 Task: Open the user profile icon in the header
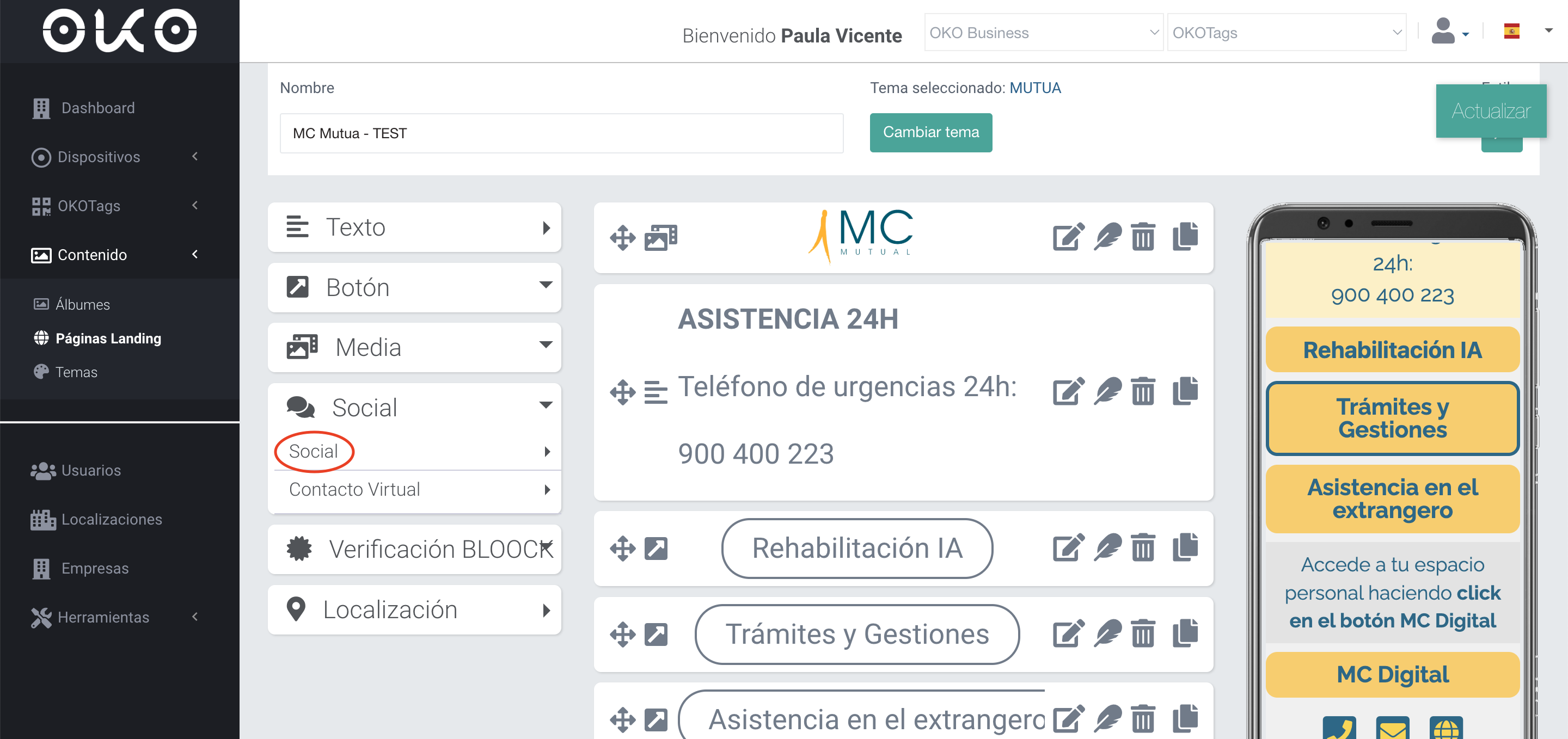click(1443, 32)
